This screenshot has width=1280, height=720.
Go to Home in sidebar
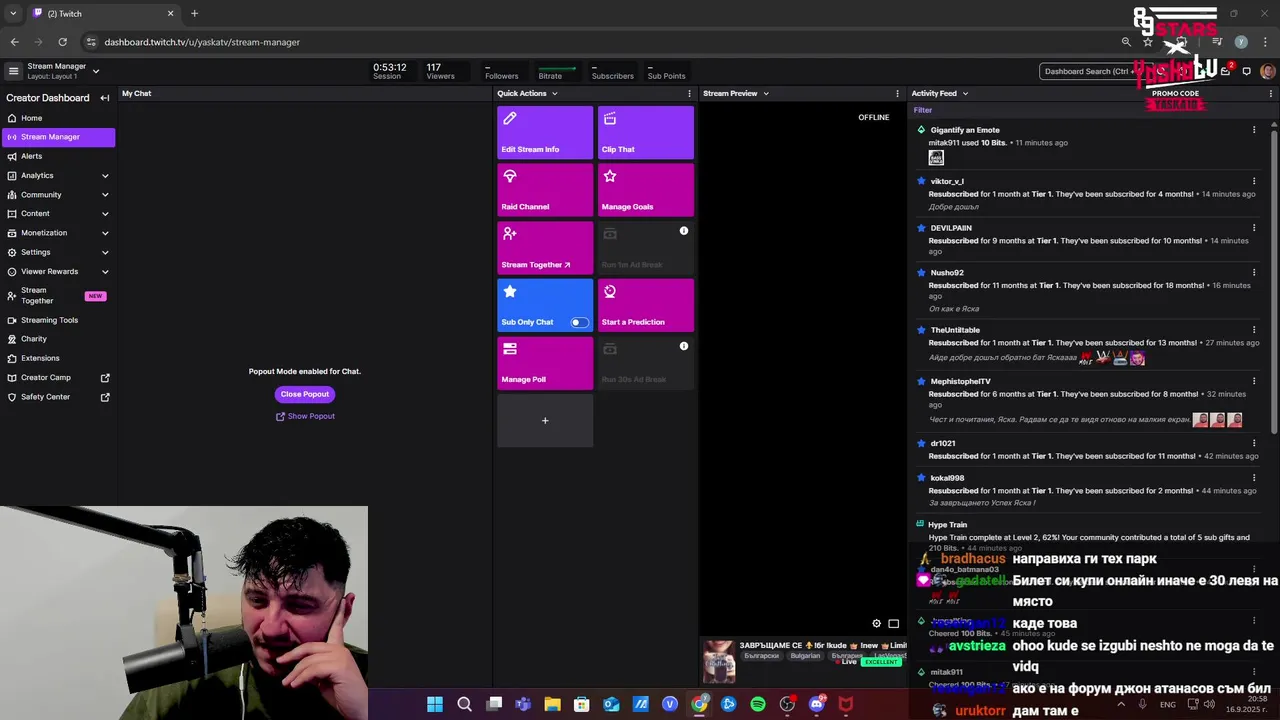58,118
